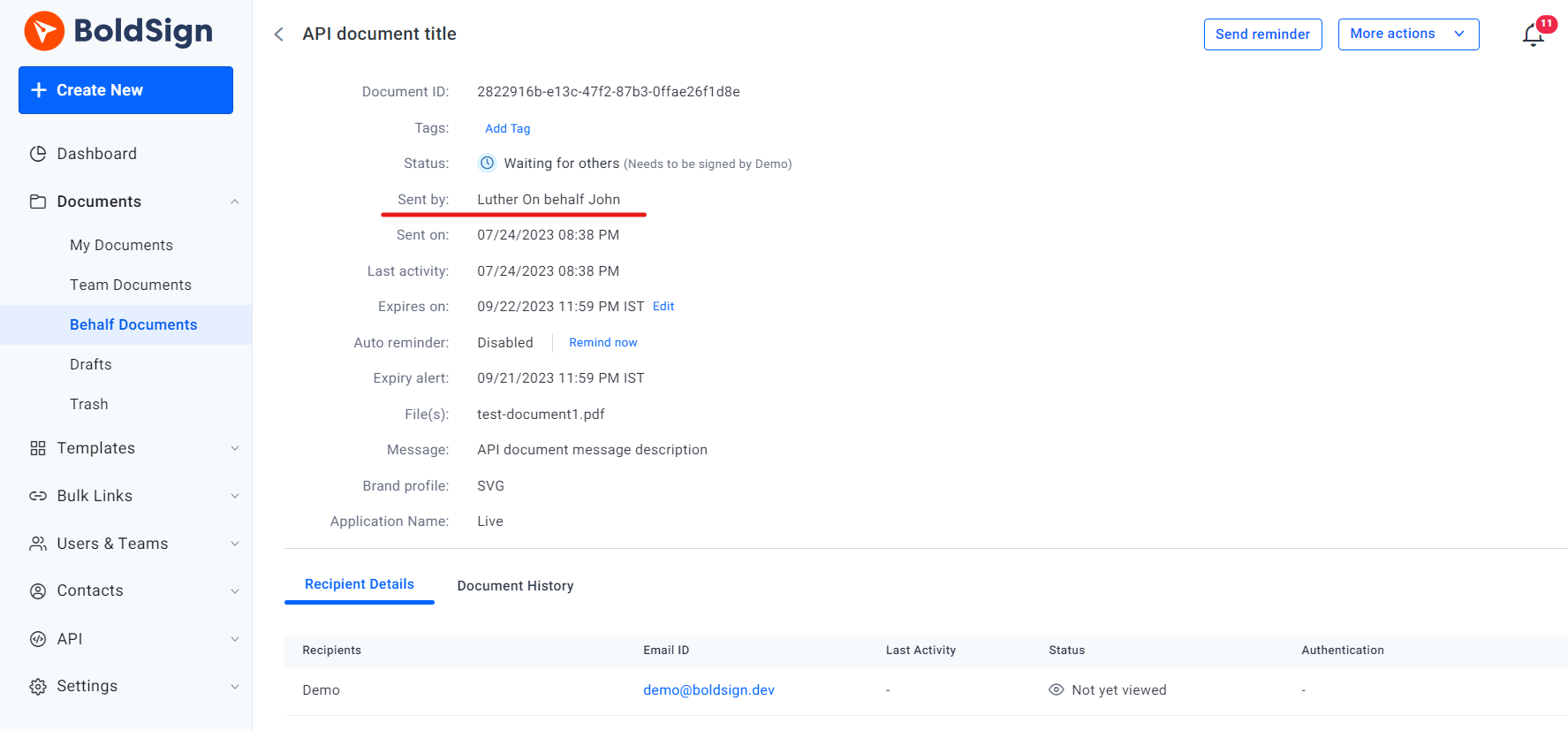Click the Add Tag link

coord(508,128)
